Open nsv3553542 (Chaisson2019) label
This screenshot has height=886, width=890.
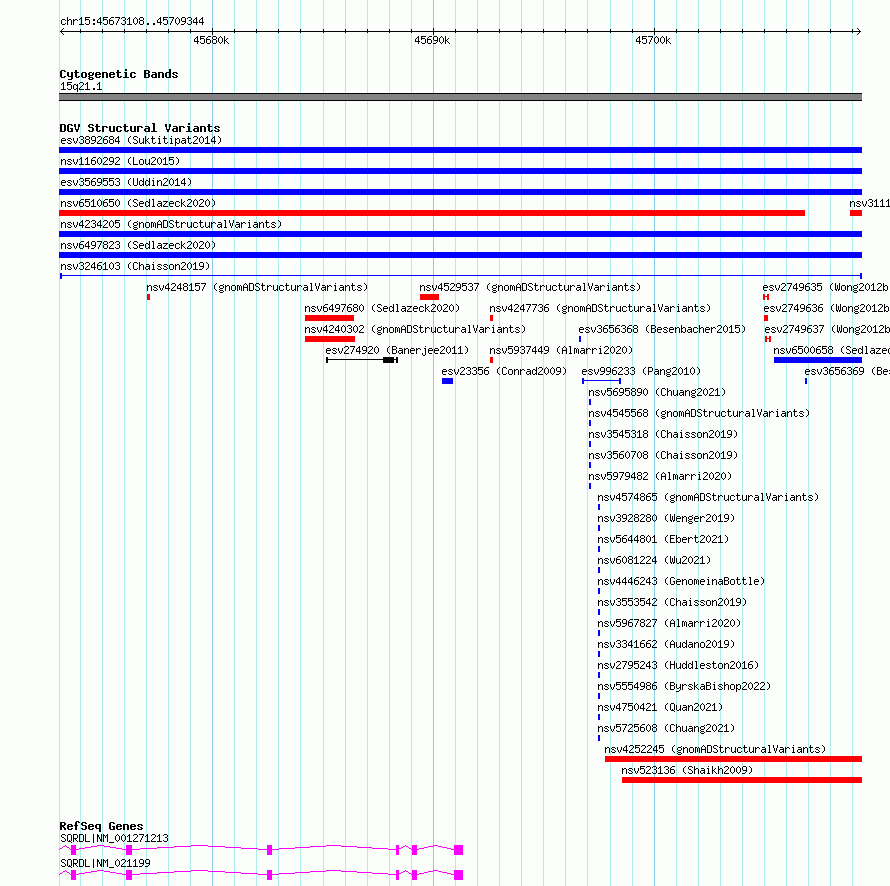coord(672,602)
